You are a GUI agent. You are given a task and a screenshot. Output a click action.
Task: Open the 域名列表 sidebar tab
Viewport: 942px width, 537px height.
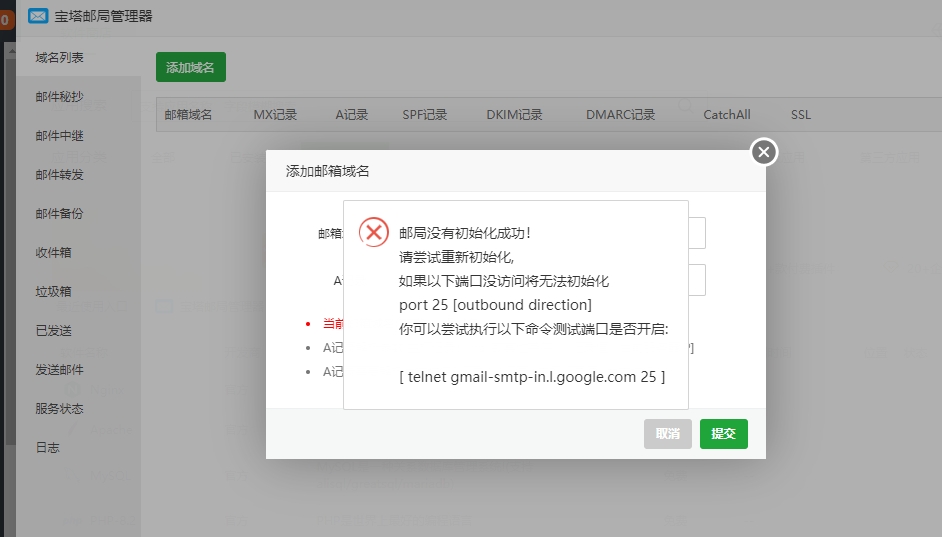click(59, 57)
